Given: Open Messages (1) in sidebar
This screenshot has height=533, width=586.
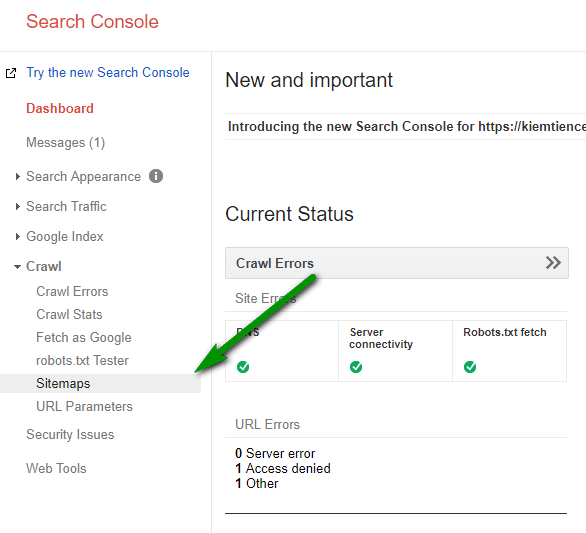Looking at the screenshot, I should click(x=65, y=143).
